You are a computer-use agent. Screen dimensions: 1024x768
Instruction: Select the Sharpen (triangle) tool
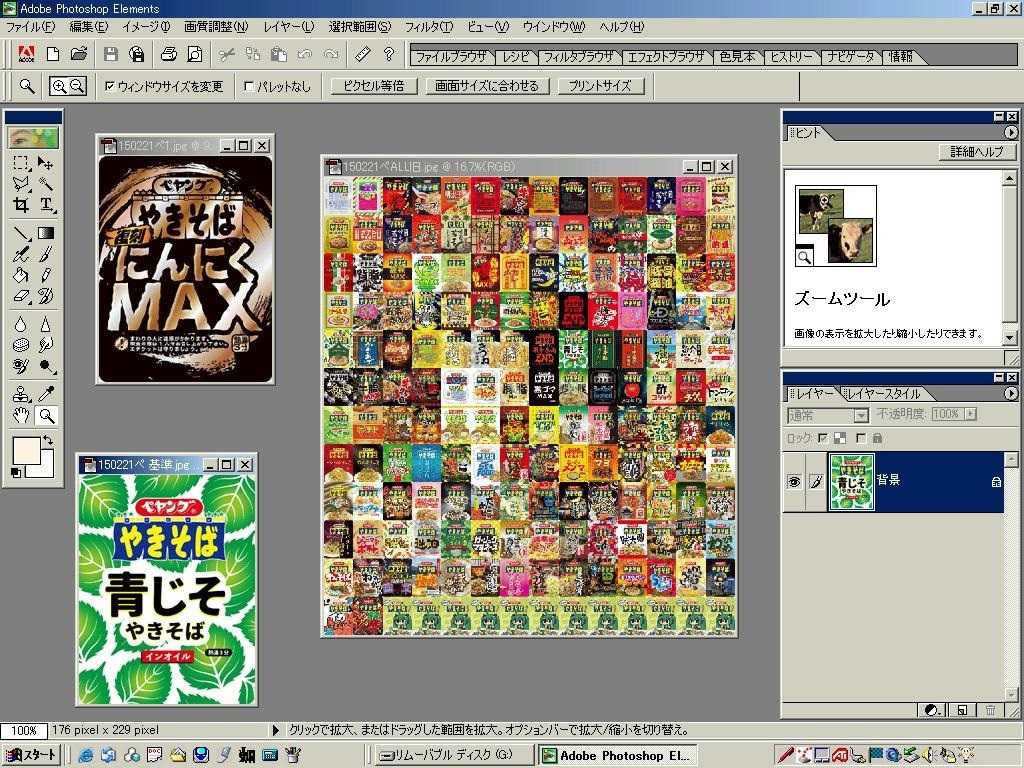point(45,324)
